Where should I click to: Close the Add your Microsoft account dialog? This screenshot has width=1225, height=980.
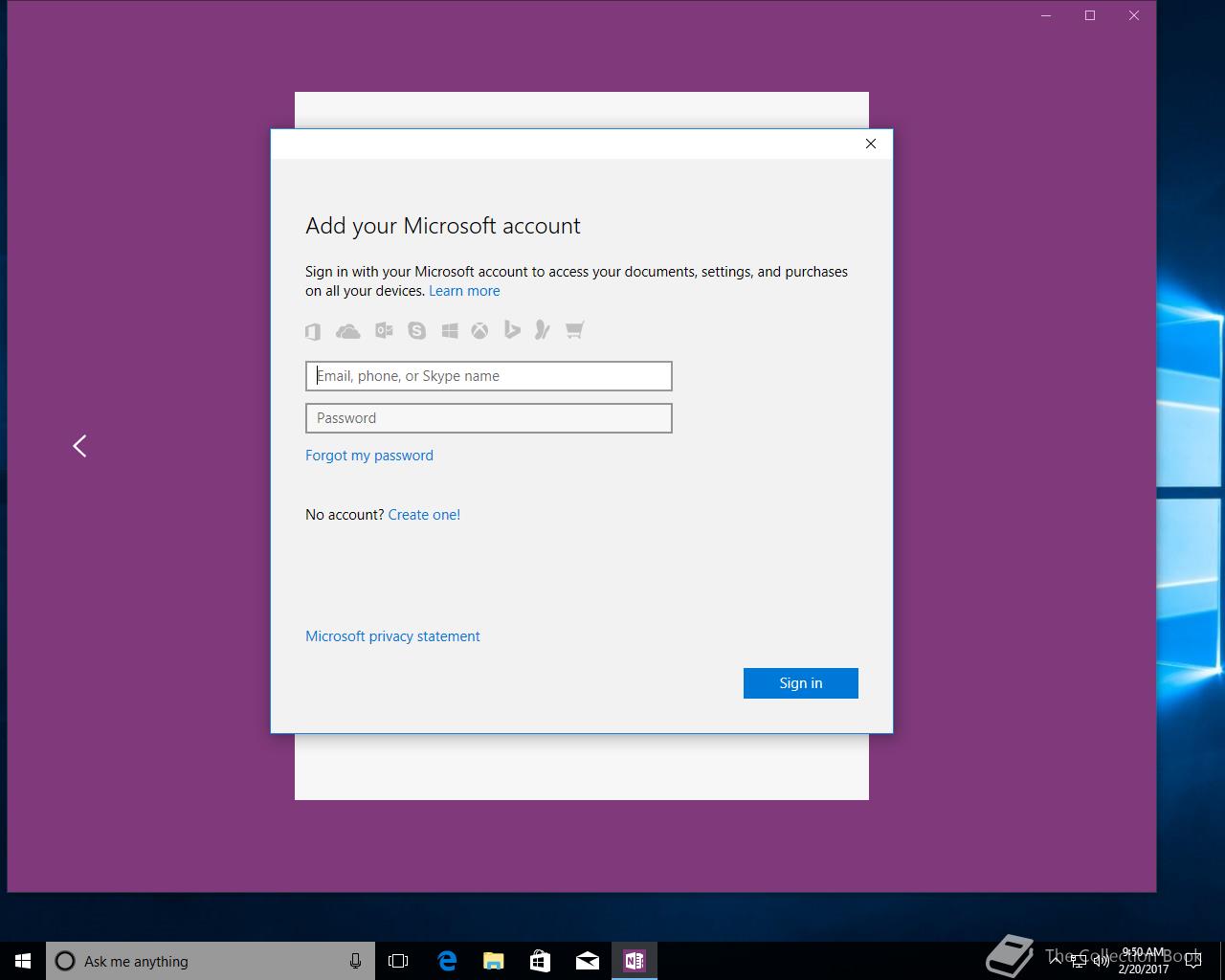click(871, 144)
